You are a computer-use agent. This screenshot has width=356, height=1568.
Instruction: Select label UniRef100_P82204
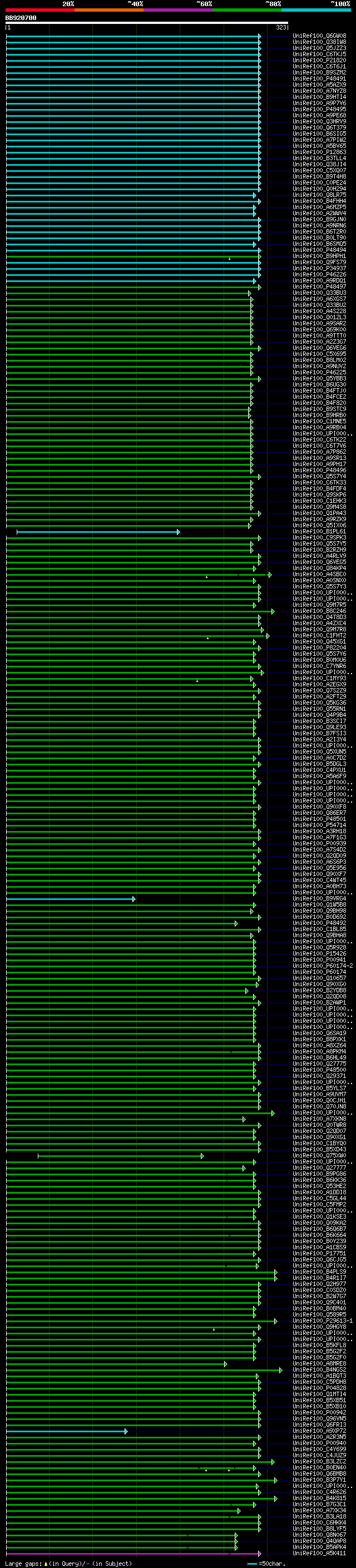click(319, 647)
